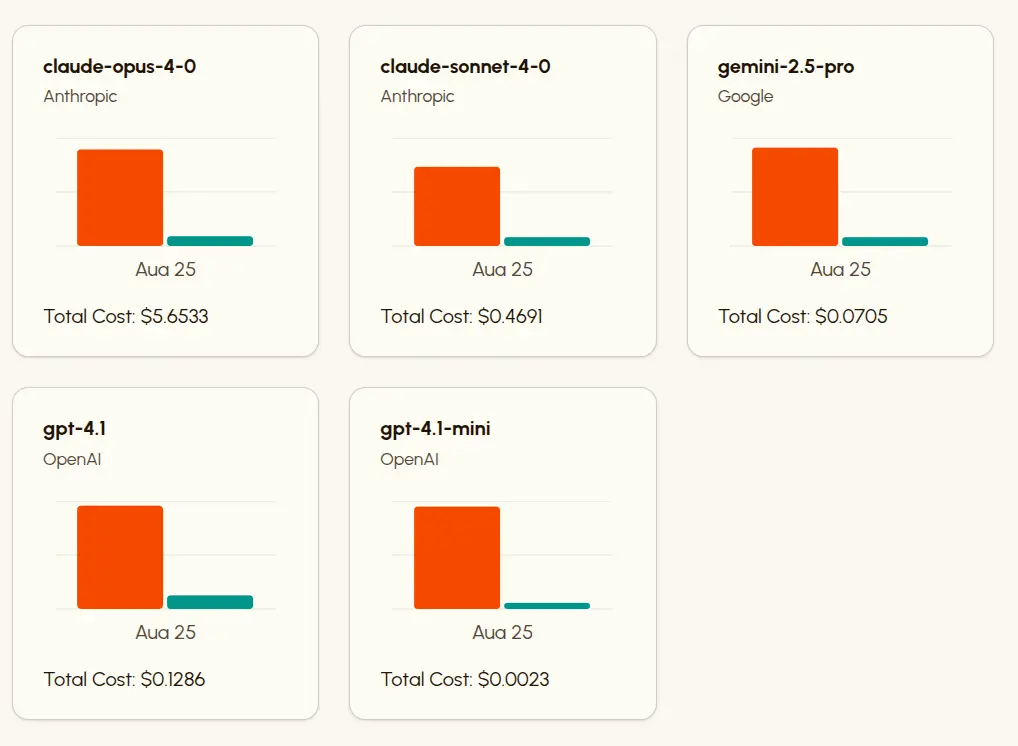Select the teal bar for claude-sonnet-4-0
This screenshot has height=746, width=1018.
coord(547,241)
